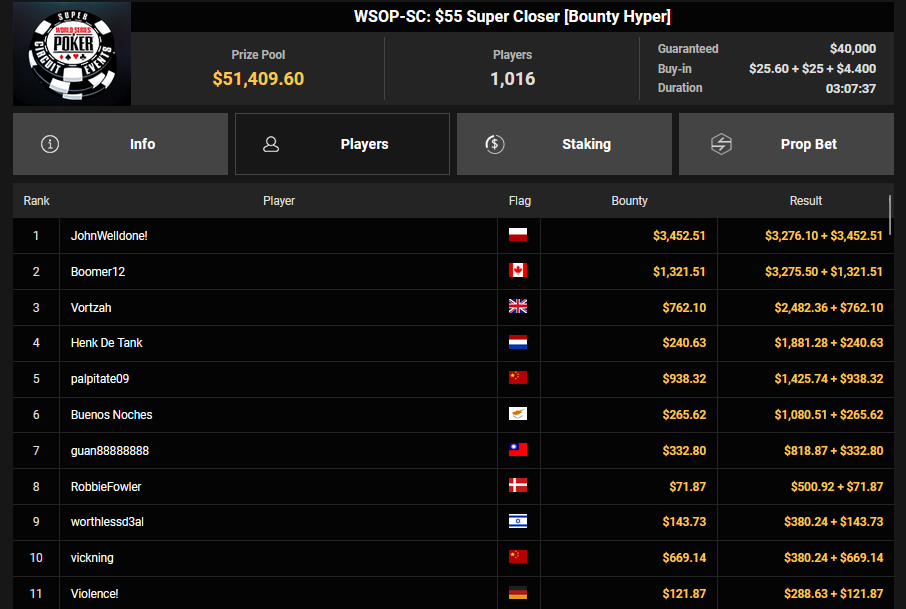Sort by the Bounty column header

click(629, 201)
